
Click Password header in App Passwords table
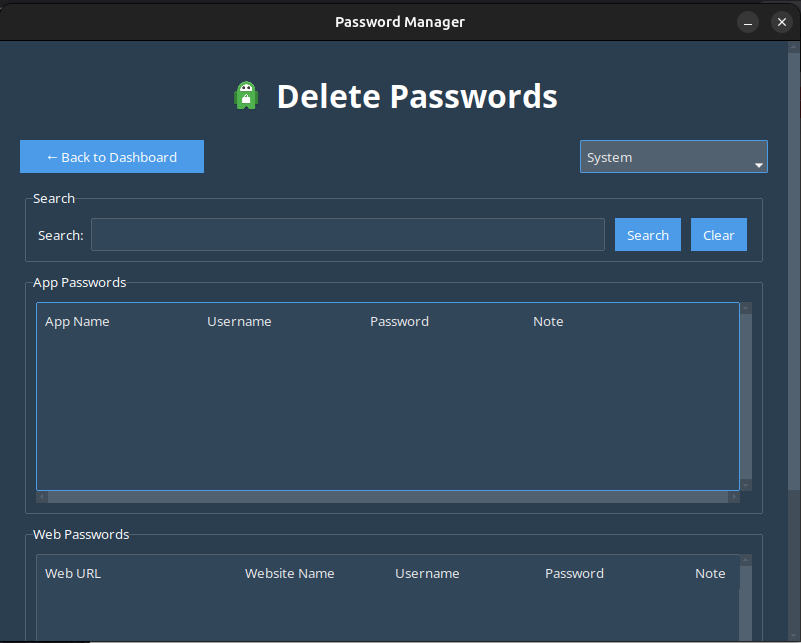tap(399, 321)
